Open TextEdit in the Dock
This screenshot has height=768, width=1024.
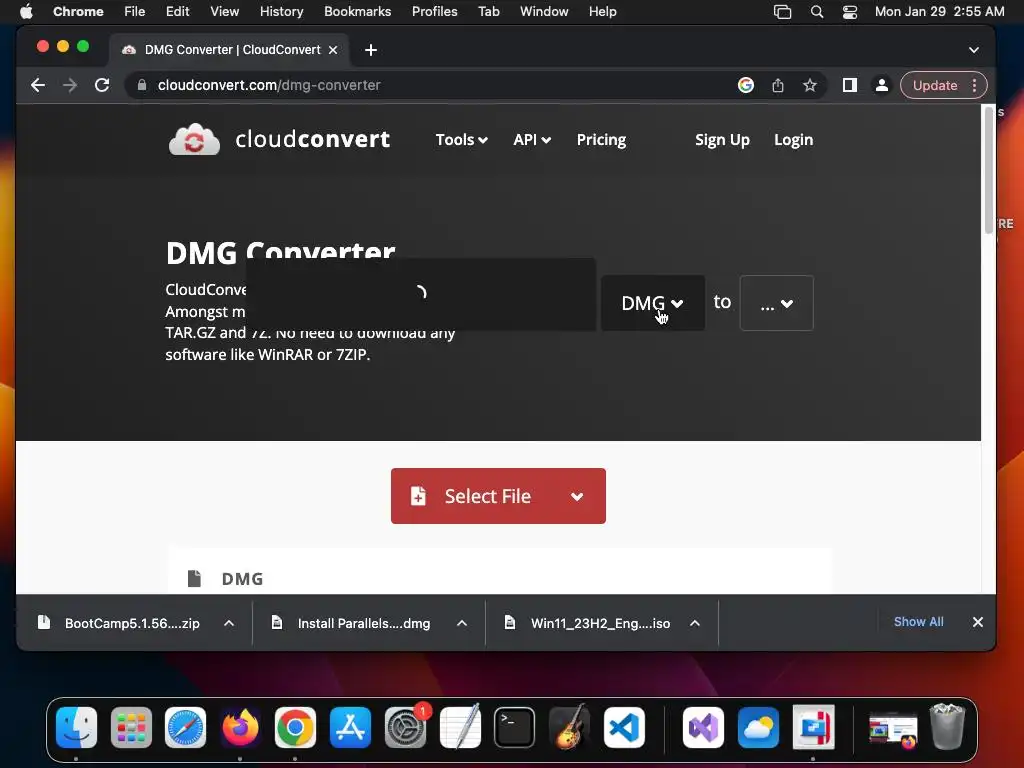(460, 727)
